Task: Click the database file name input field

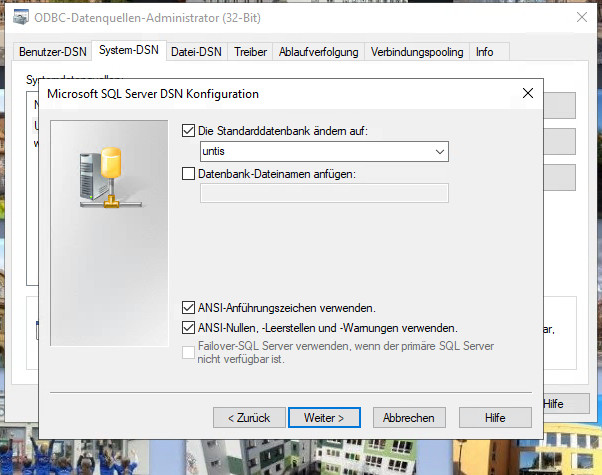Action: coord(324,193)
